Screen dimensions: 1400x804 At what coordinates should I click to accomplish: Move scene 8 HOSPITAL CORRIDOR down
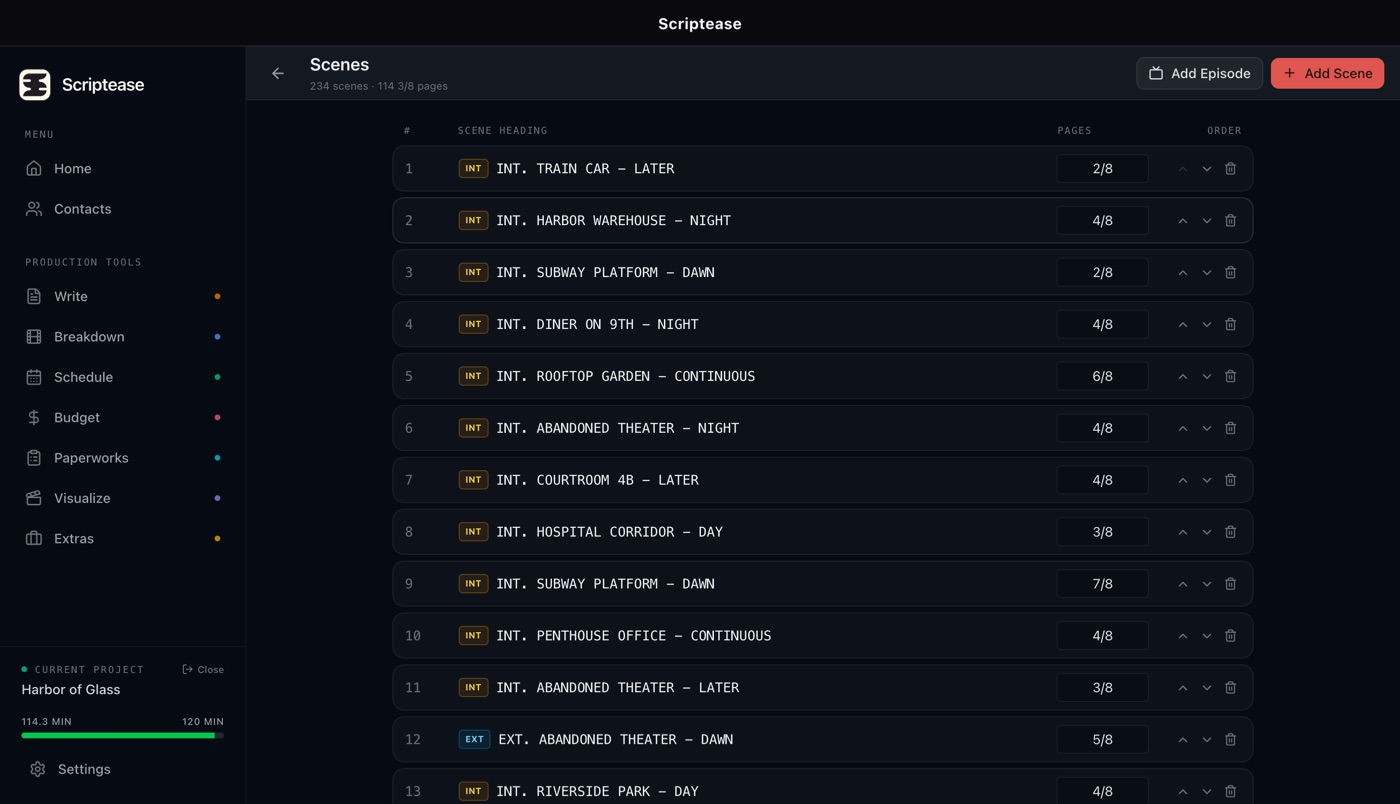pos(1207,533)
